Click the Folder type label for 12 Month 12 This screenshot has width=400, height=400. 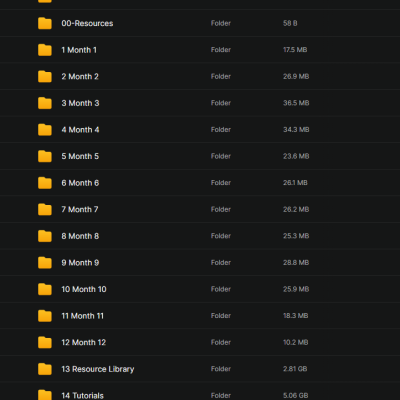pos(221,342)
